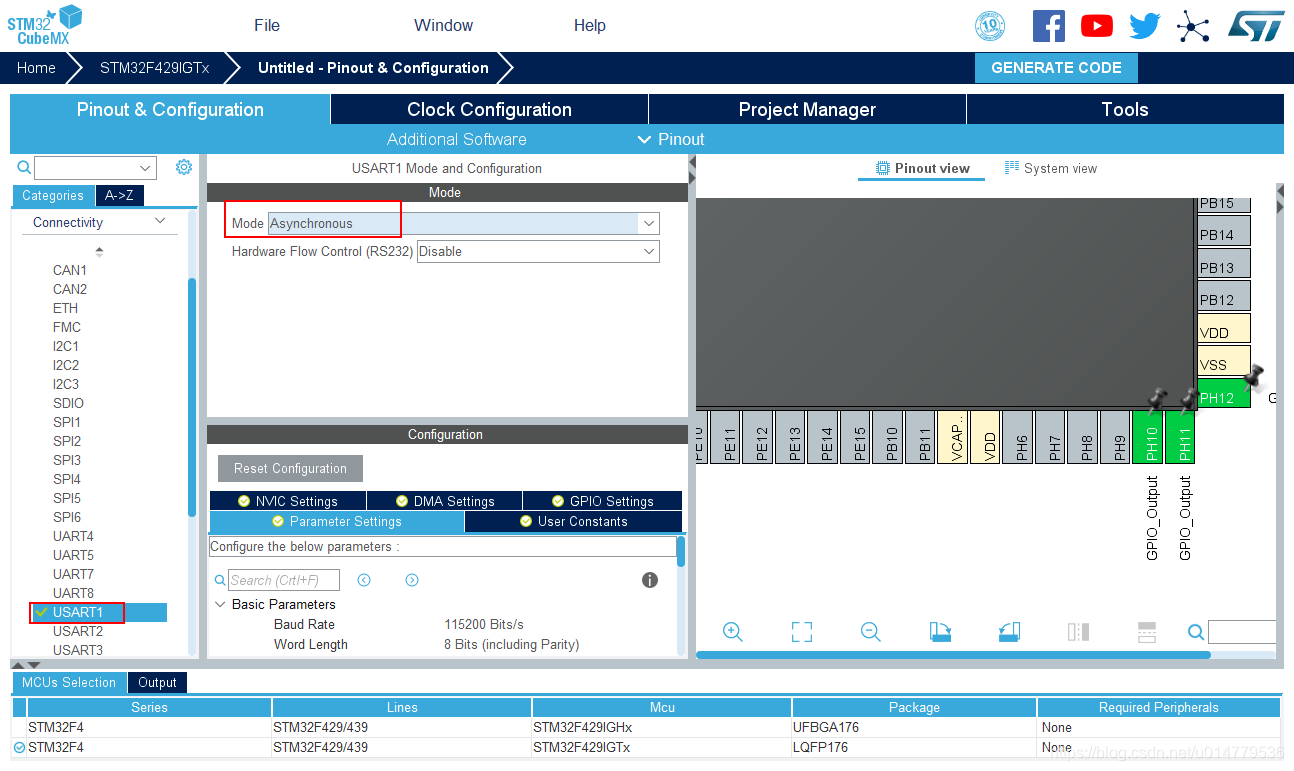Open the Help menu
Screen dimensions: 1294x771
(x=590, y=25)
